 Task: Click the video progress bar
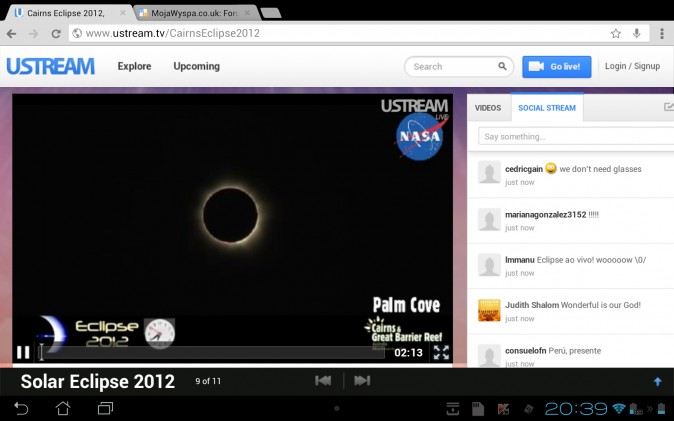213,353
